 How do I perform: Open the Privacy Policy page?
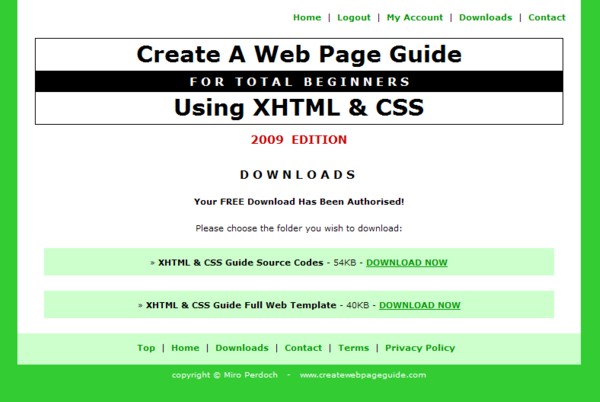[420, 348]
